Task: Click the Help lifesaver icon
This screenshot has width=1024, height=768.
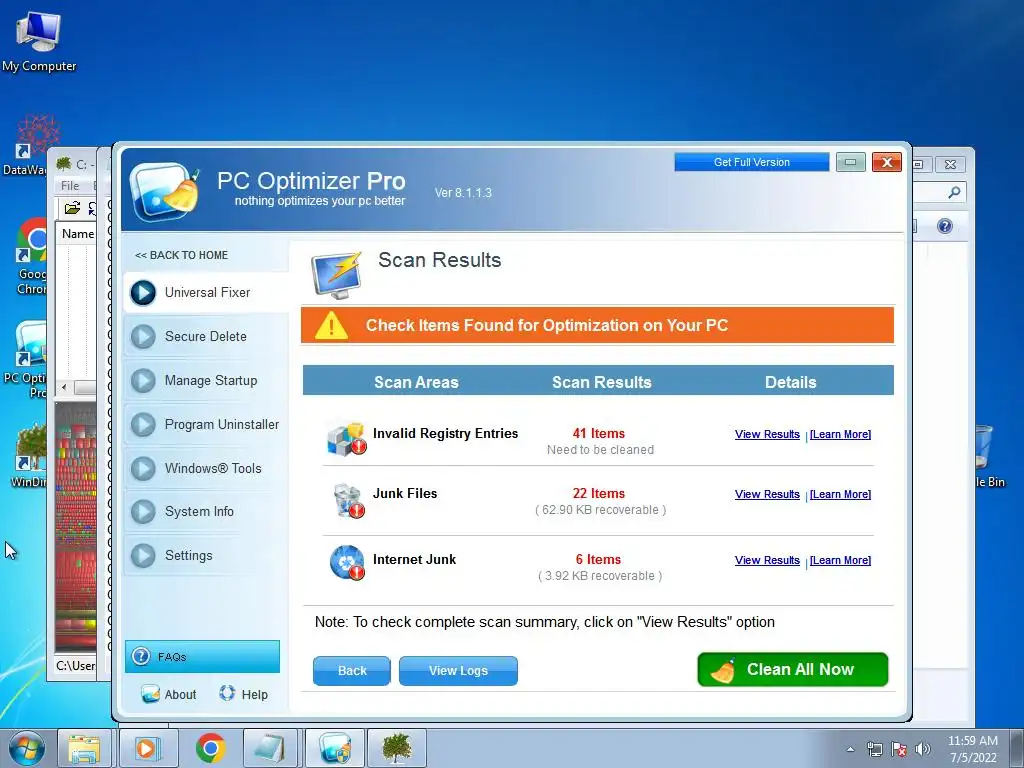Action: click(x=227, y=693)
